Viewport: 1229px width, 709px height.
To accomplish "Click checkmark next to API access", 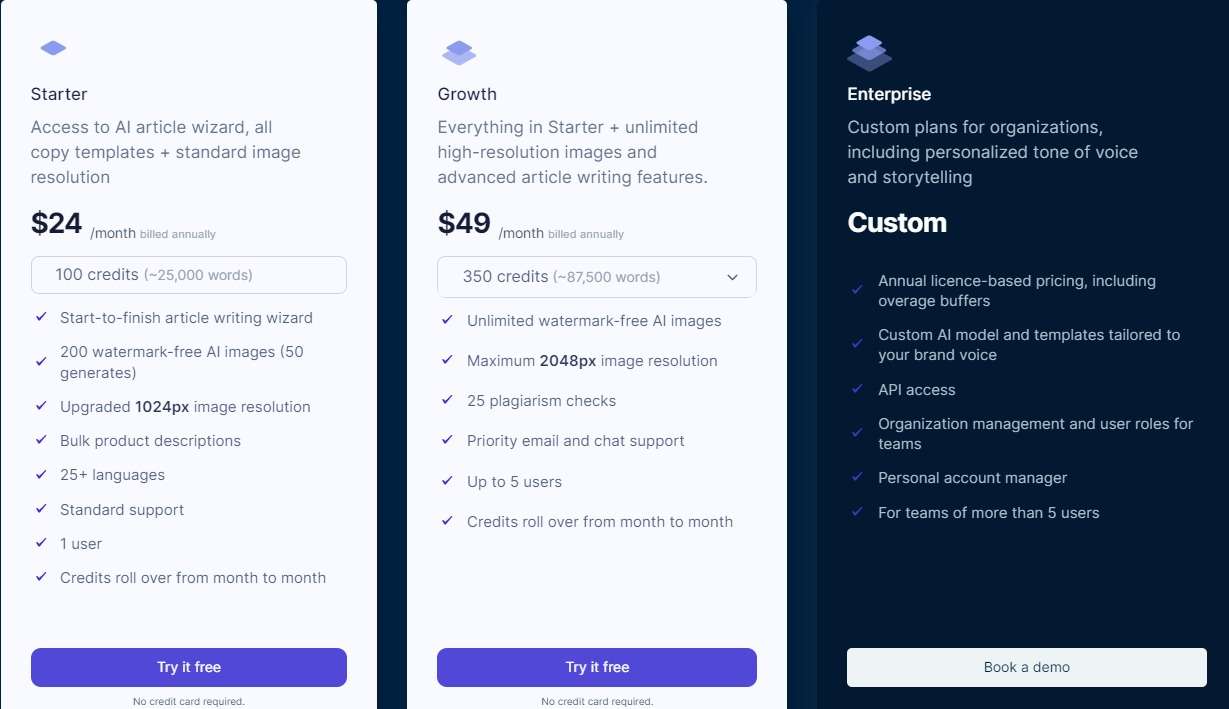I will click(x=857, y=389).
